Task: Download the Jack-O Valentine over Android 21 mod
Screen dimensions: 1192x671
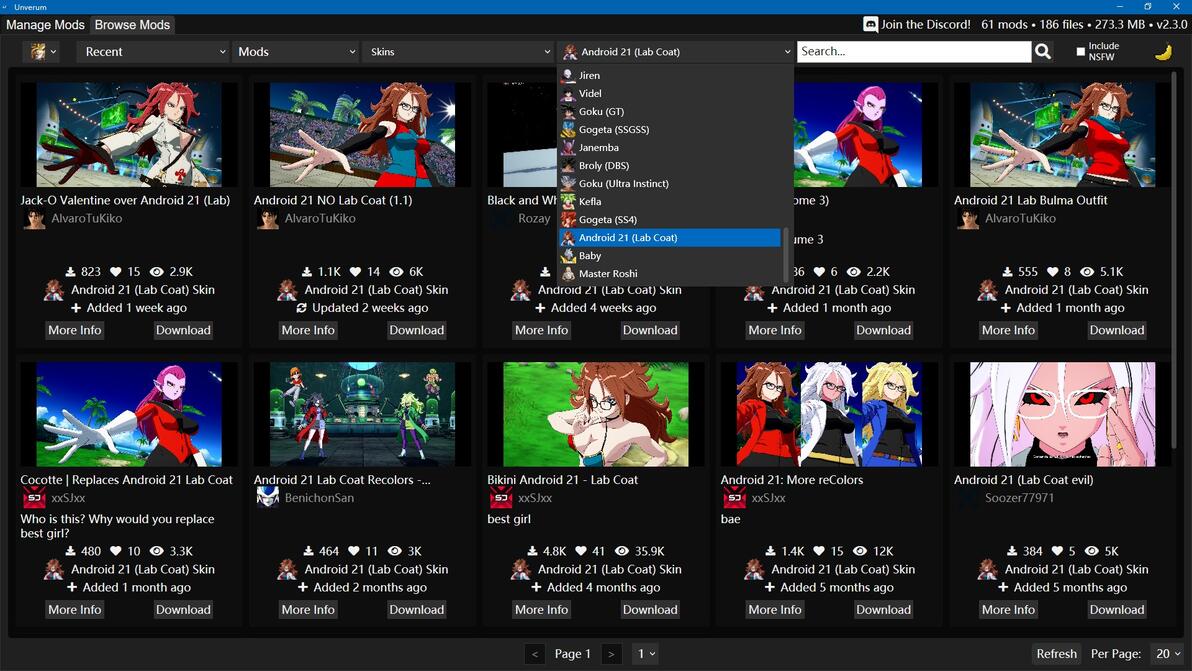Action: click(x=183, y=330)
